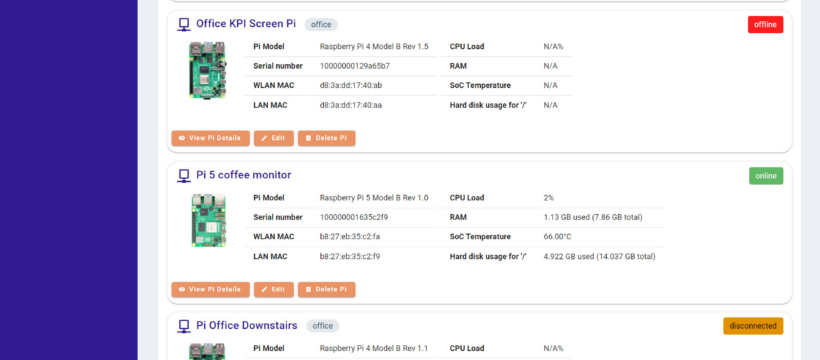Viewport: 820px width, 360px height.
Task: Click disk usage 4.922 GB used (14.037 GB total)
Action: [x=599, y=256]
